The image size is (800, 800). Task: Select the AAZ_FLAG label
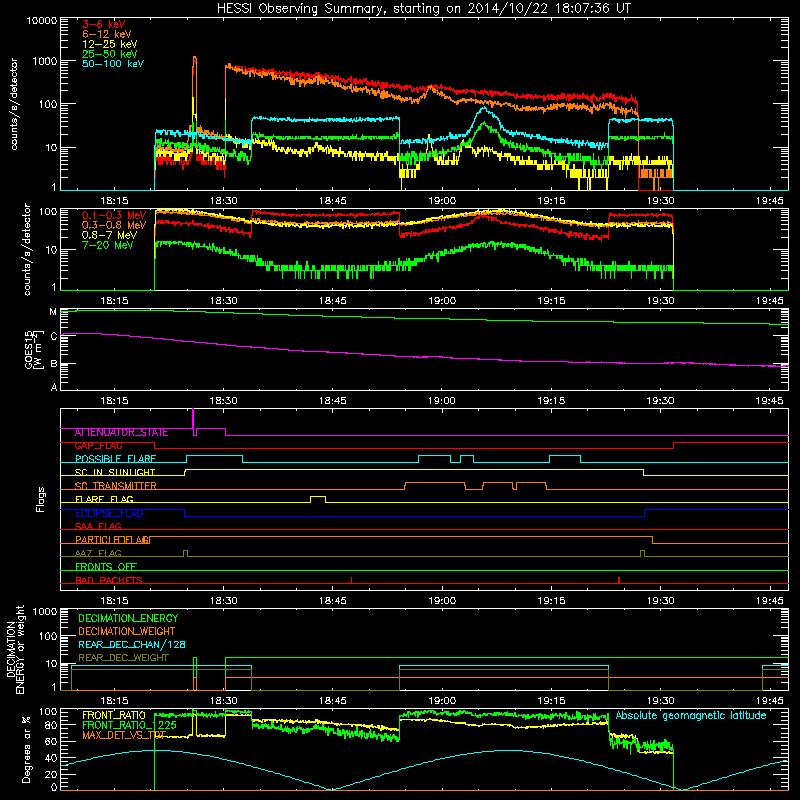(98, 553)
